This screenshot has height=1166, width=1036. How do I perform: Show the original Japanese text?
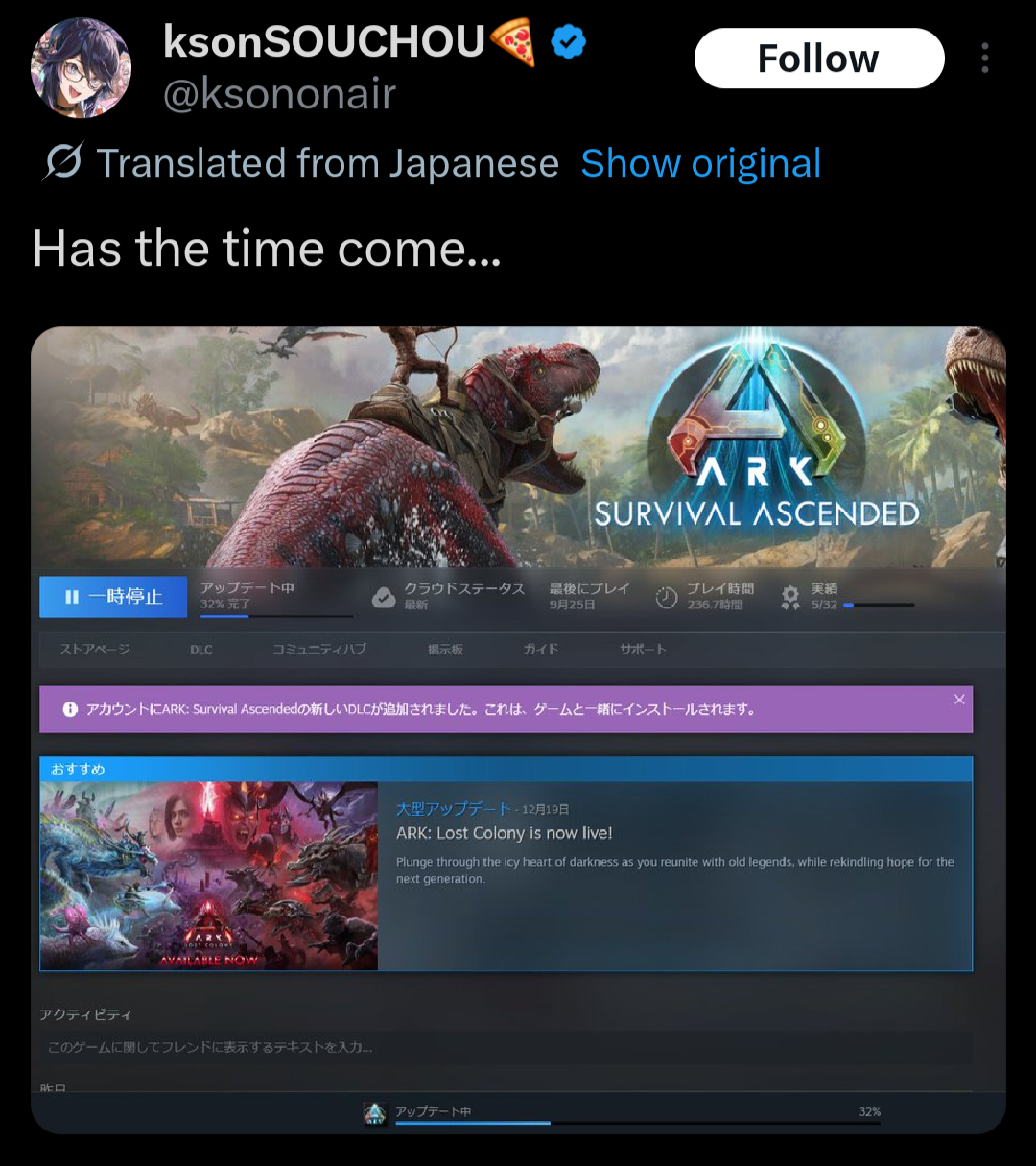pyautogui.click(x=701, y=163)
